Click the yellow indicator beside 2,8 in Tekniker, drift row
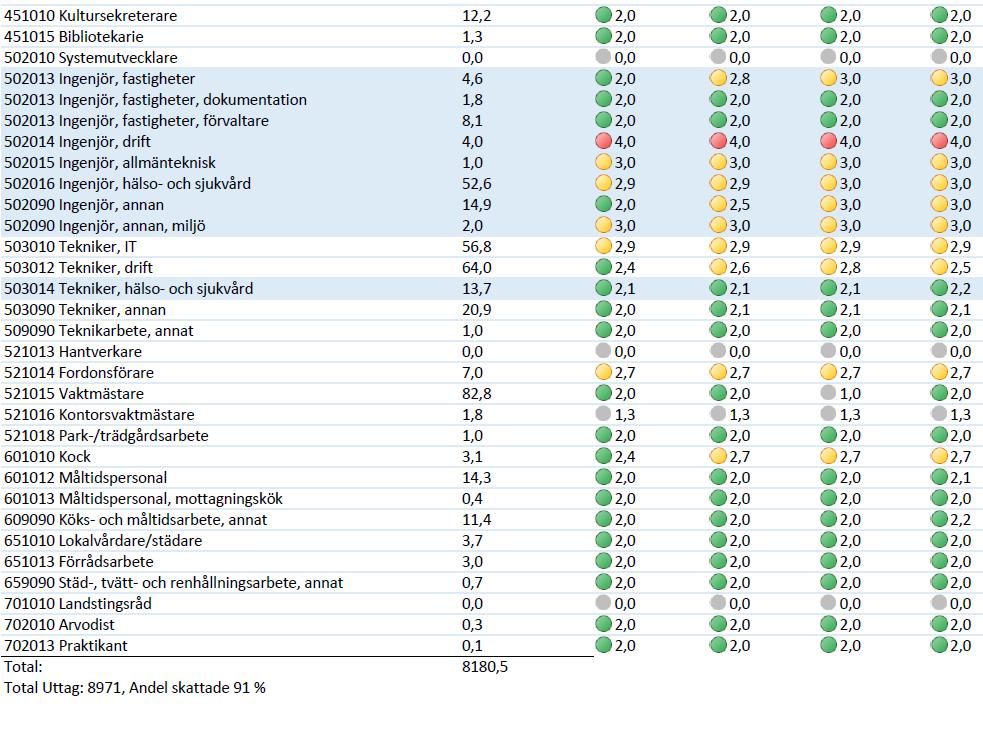The image size is (983, 735). pos(828,267)
